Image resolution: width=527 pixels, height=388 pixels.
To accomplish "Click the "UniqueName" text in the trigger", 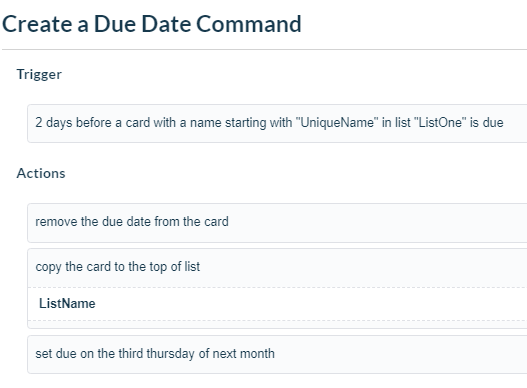I will tap(337, 123).
